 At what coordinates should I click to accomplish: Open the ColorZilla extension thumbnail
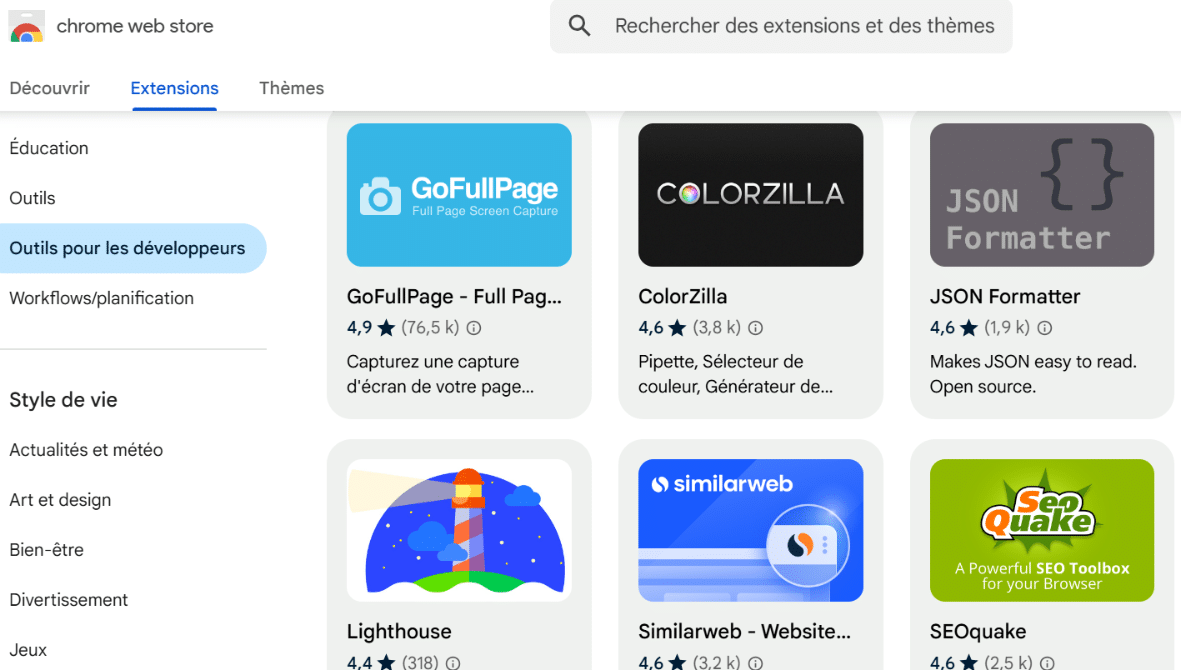click(750, 195)
